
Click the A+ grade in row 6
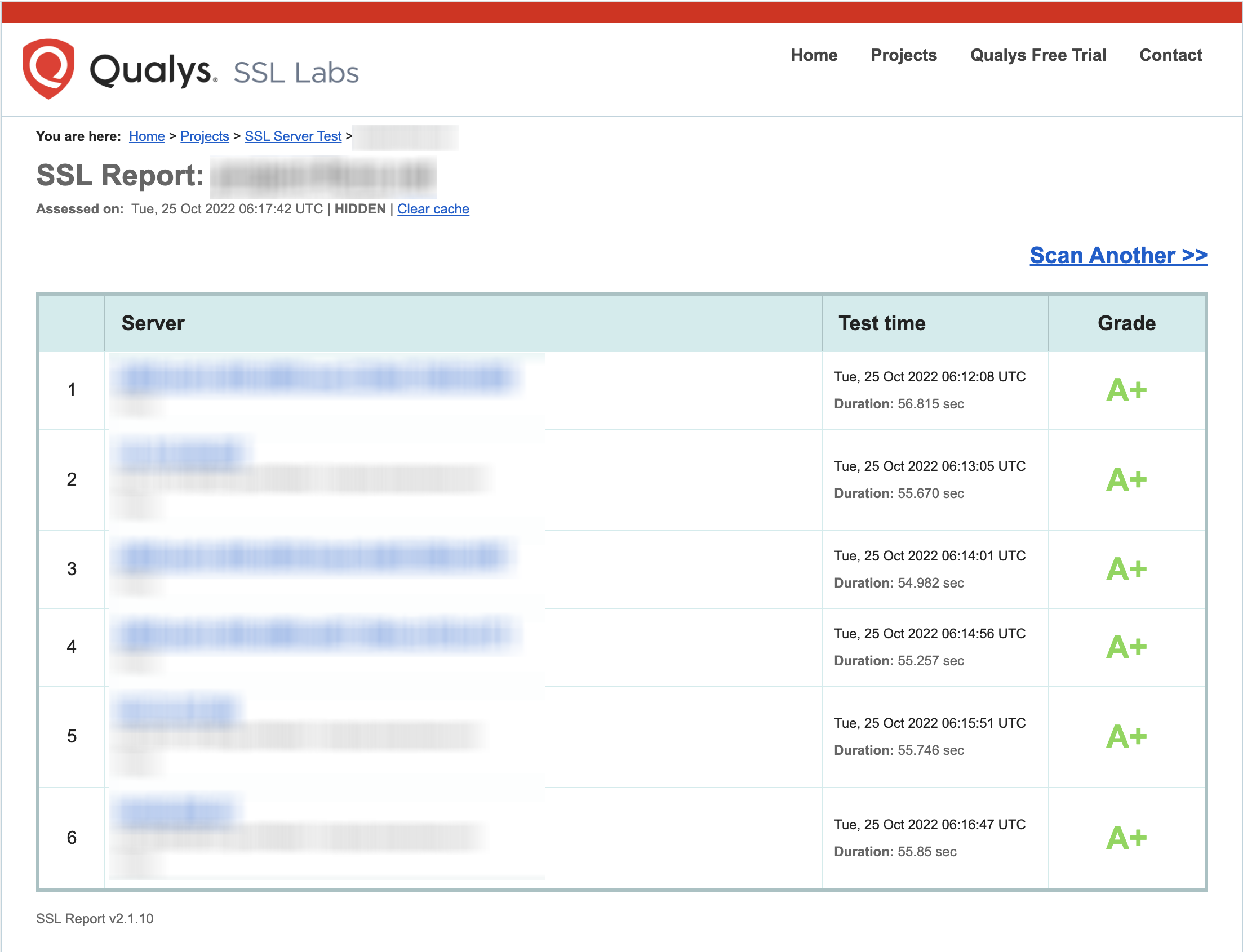(x=1126, y=838)
